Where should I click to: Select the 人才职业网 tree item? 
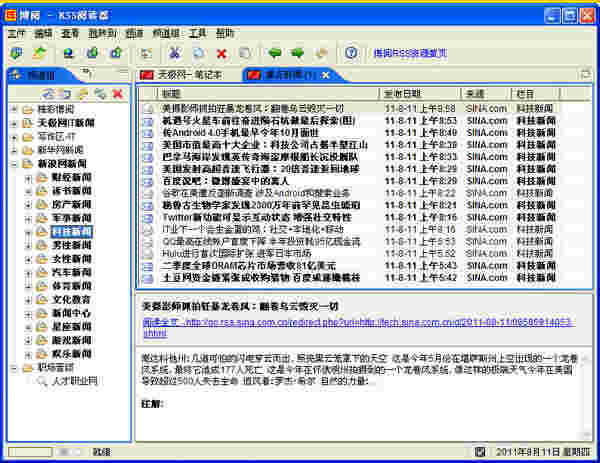74,381
